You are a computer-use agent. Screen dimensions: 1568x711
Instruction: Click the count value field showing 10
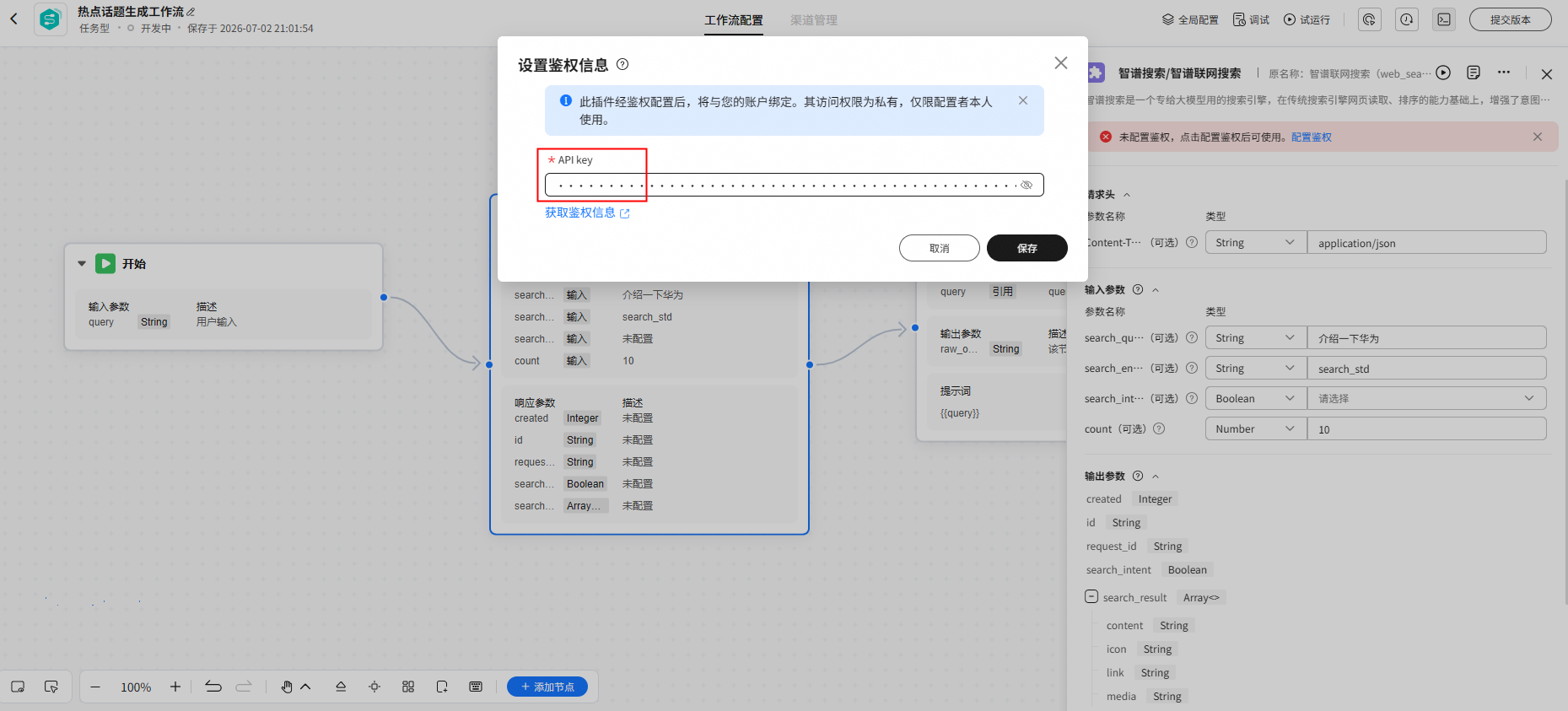[1426, 429]
